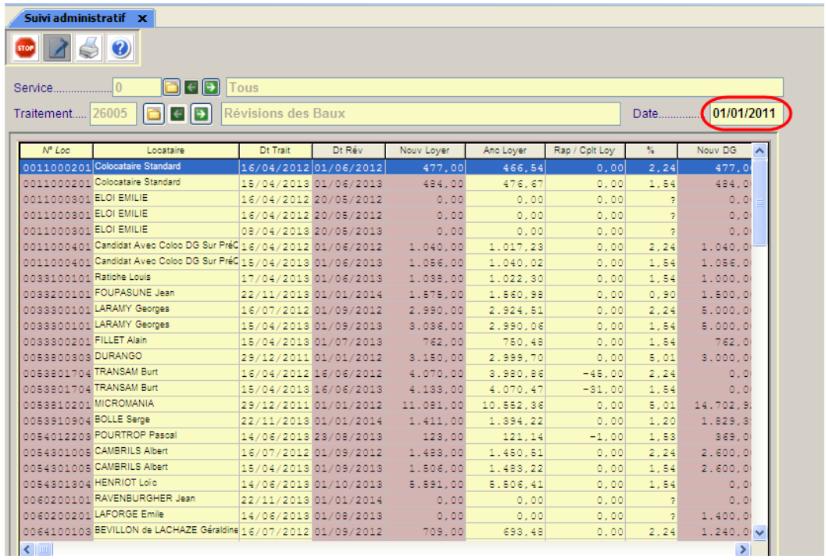Click the red STOP icon

(x=26, y=47)
